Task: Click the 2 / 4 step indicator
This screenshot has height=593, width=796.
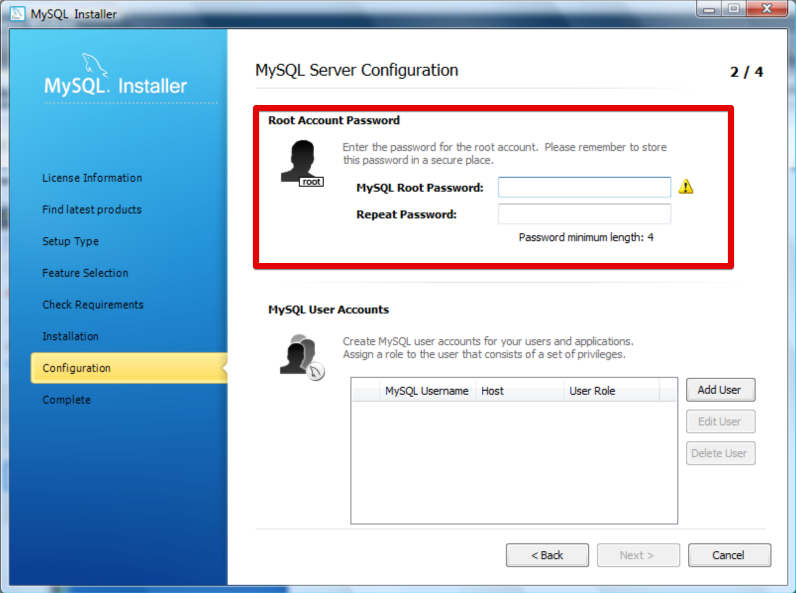Action: [x=746, y=72]
